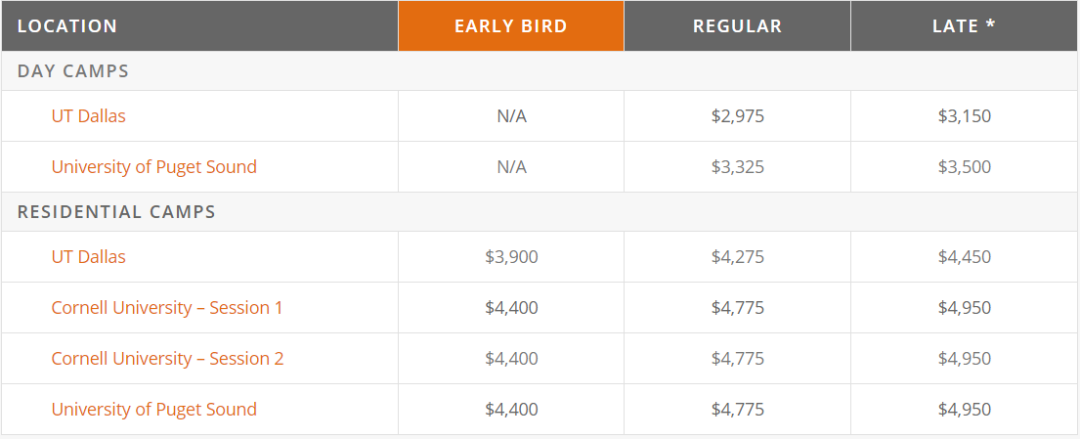The height and width of the screenshot is (439, 1080).
Task: Click the Regular column header
Action: coord(737,26)
